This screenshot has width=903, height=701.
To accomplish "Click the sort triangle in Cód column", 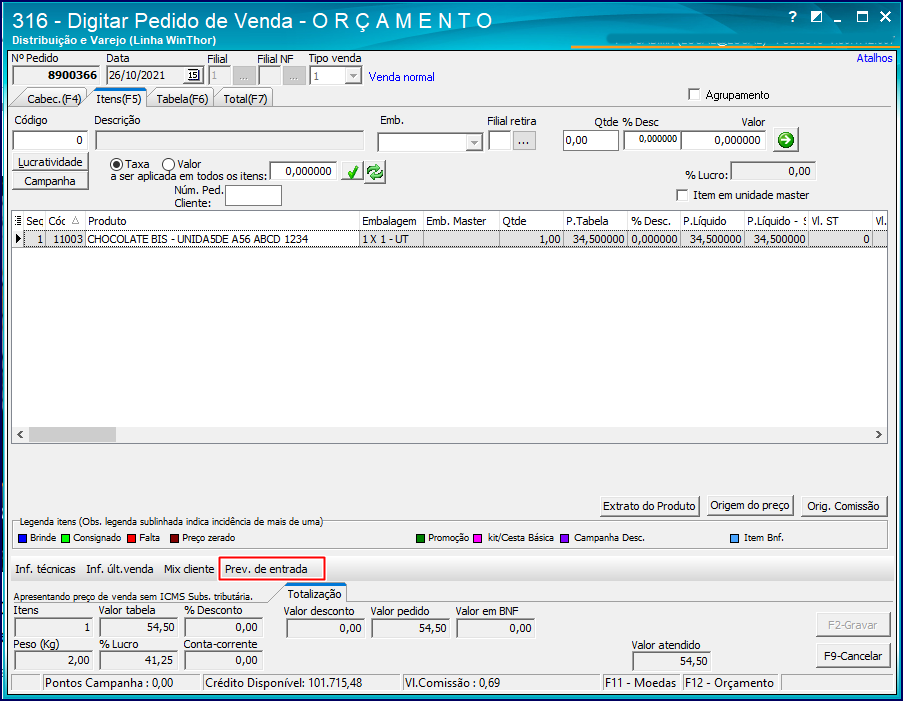I will pyautogui.click(x=75, y=221).
